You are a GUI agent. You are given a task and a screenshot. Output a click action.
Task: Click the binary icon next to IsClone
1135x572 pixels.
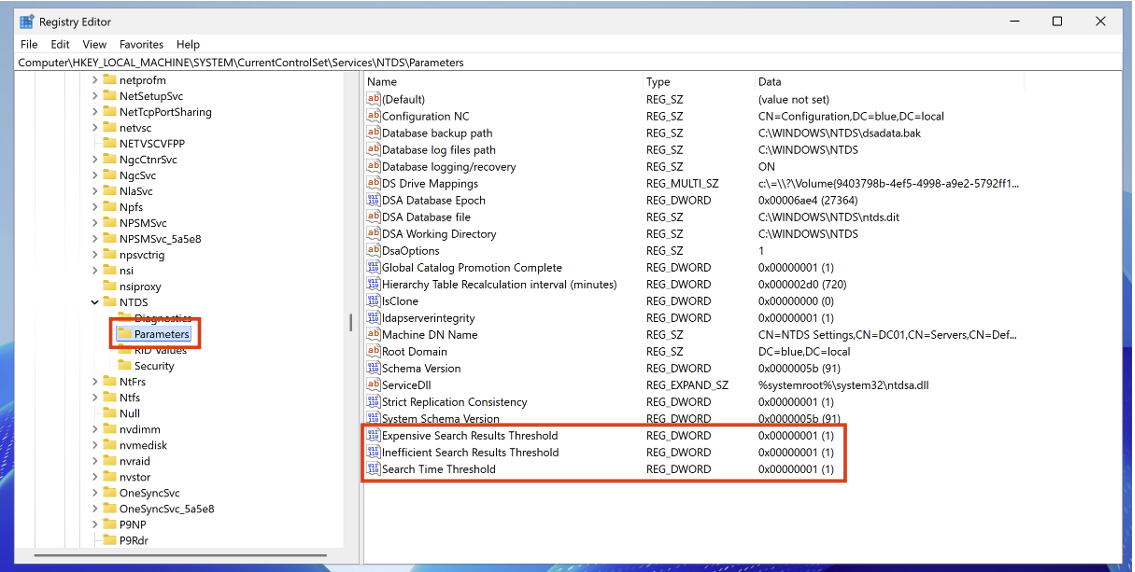click(374, 301)
